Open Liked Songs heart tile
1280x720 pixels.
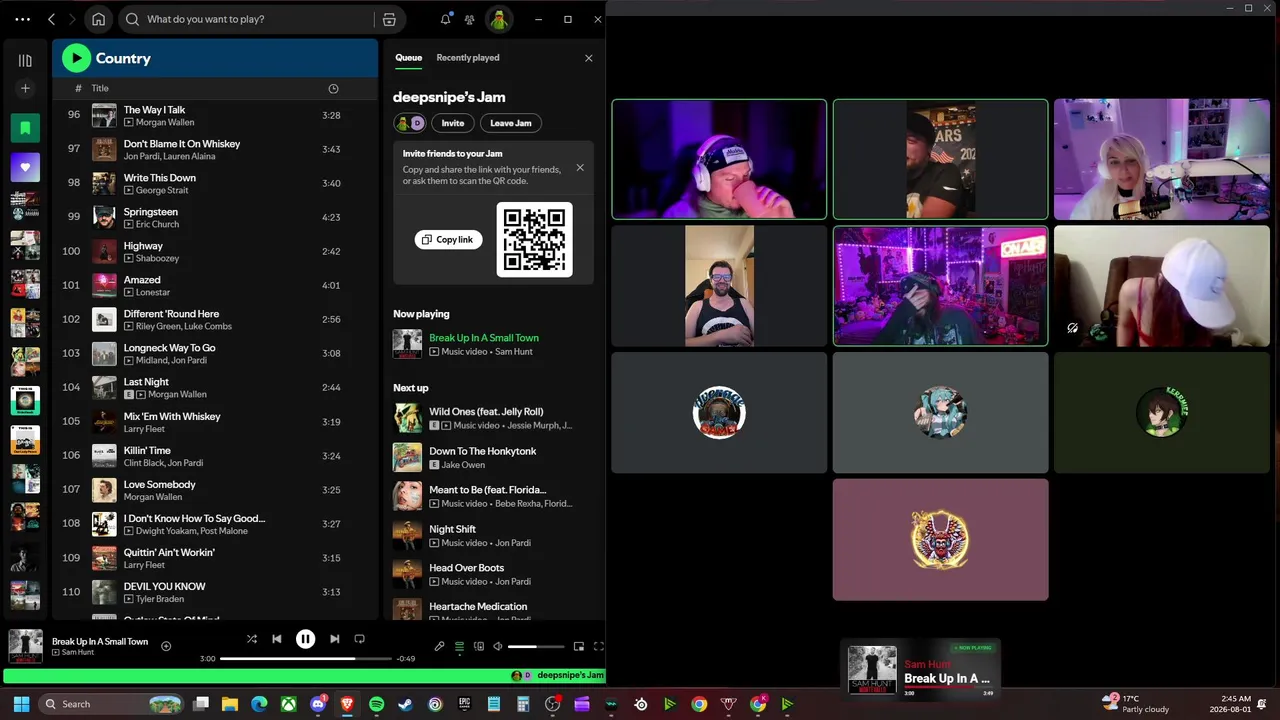pos(25,167)
